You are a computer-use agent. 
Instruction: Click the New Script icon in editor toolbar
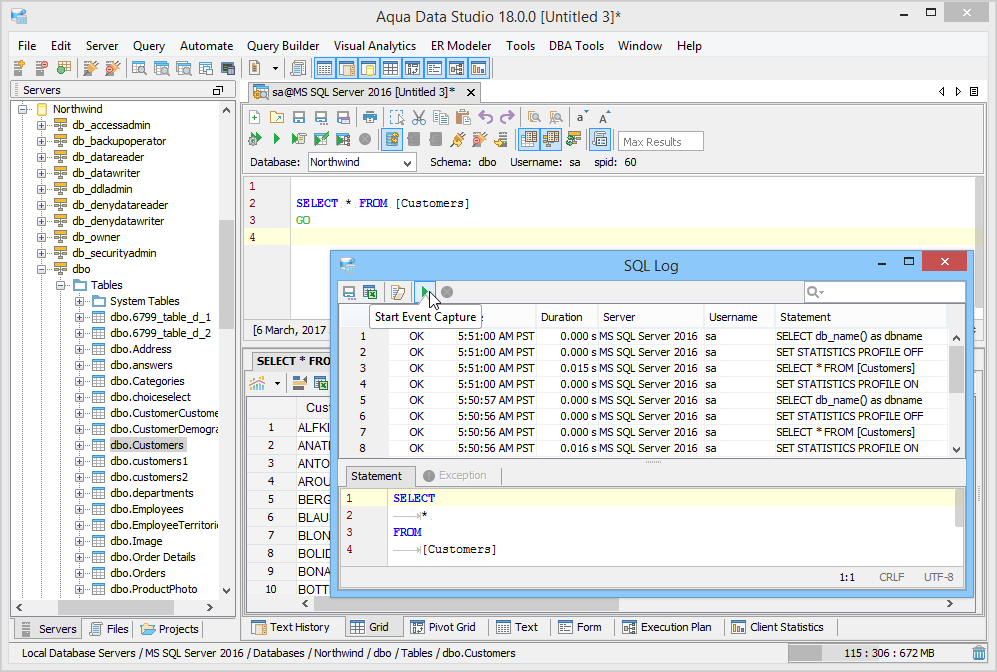[x=255, y=117]
